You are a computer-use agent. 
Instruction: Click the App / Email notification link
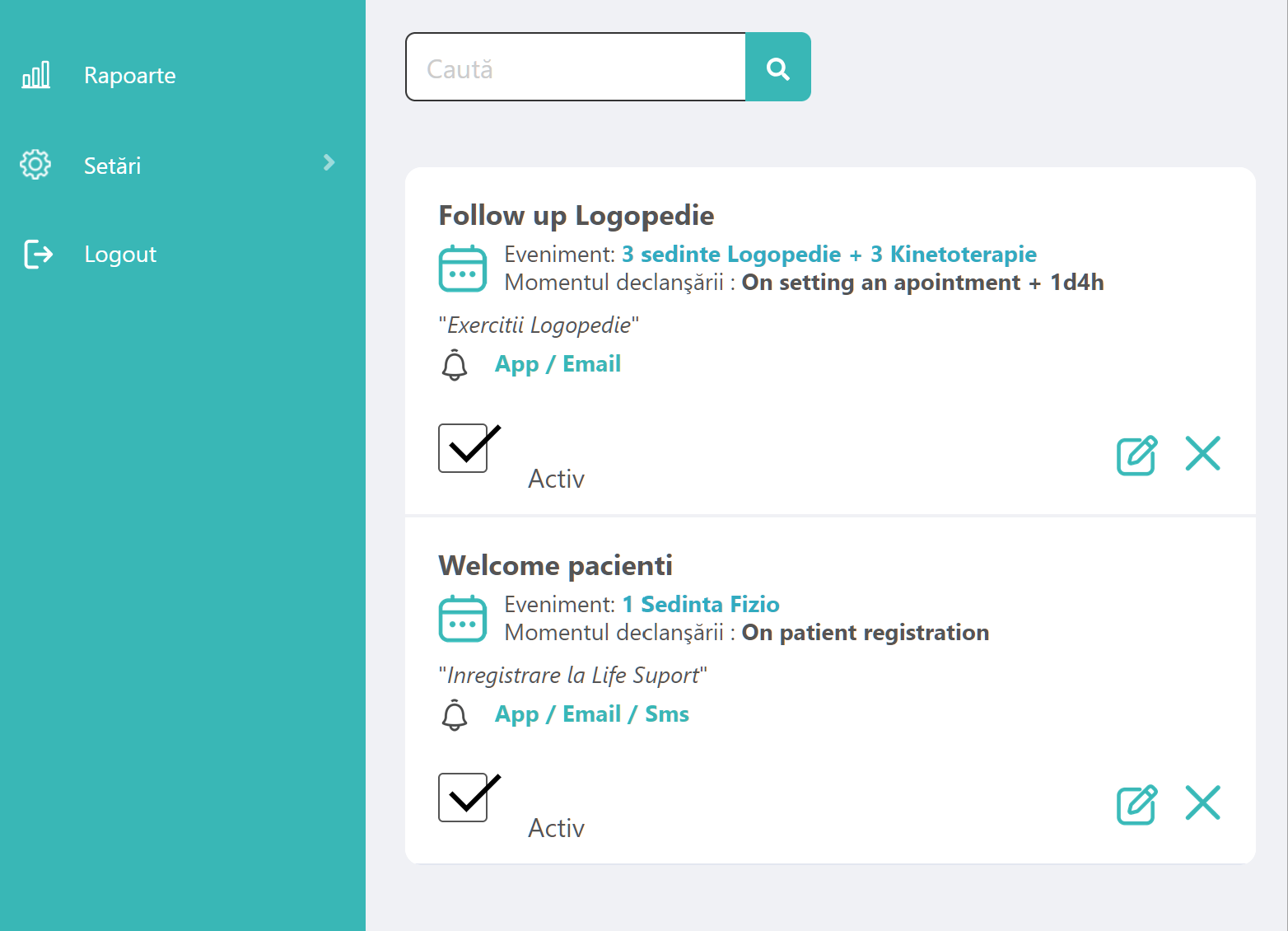pos(558,364)
